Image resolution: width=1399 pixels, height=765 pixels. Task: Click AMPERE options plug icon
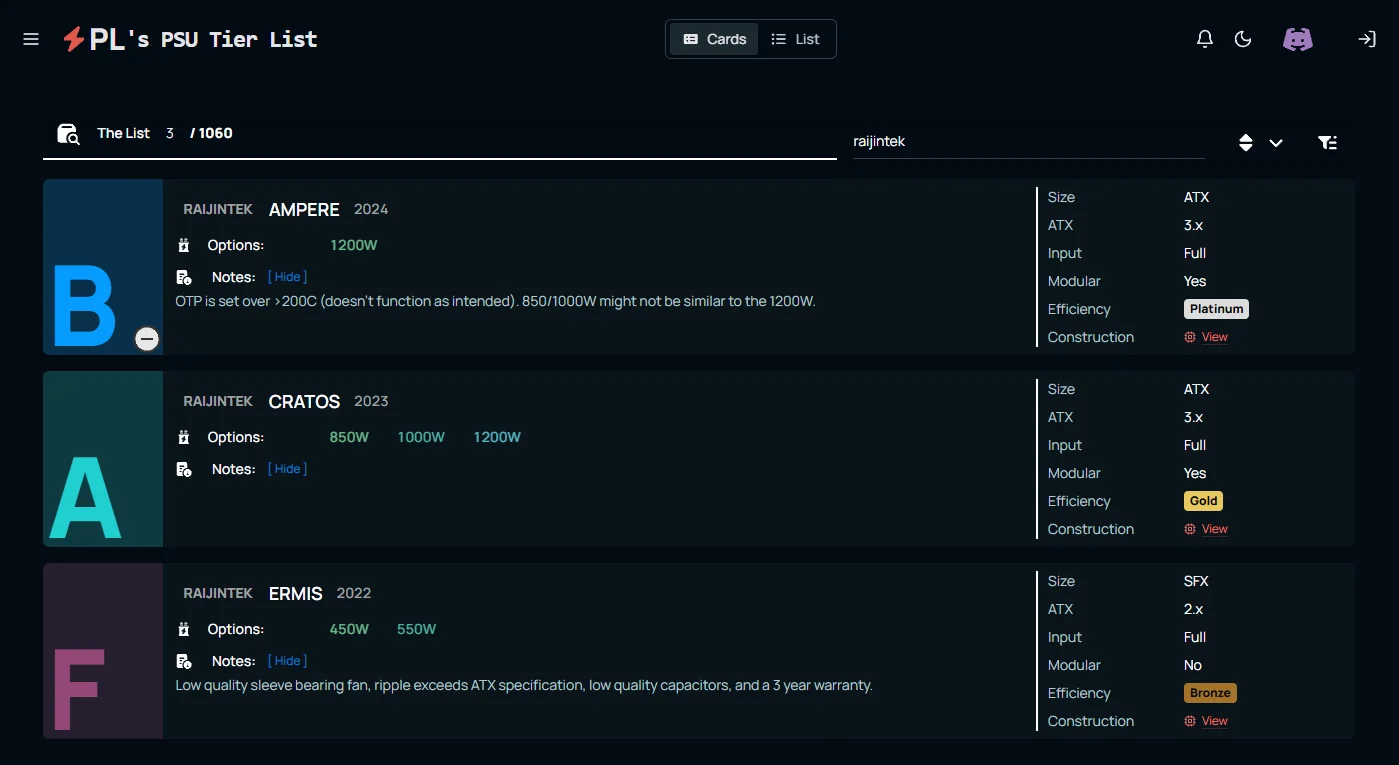(183, 245)
